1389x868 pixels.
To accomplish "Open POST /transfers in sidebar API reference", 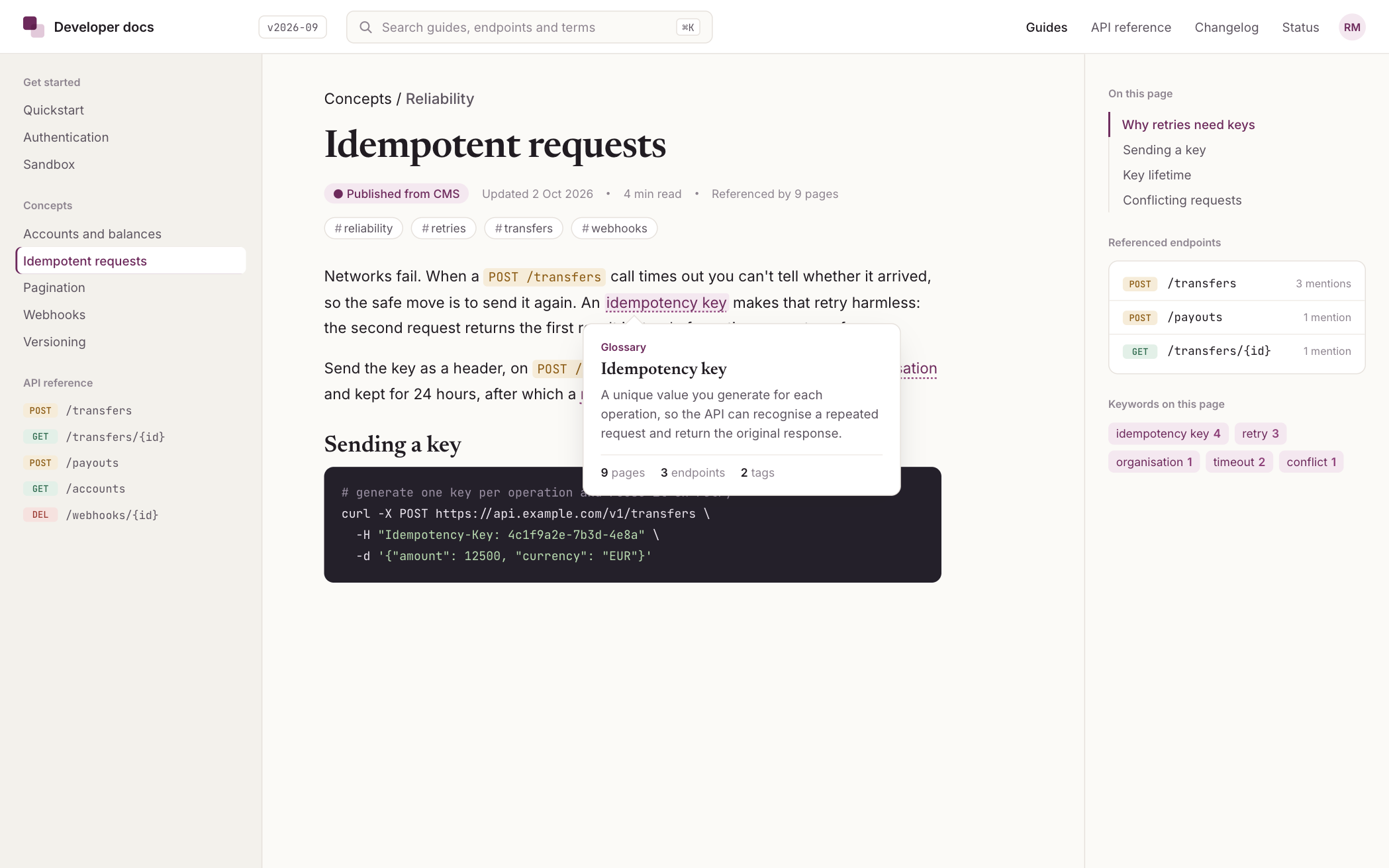I will pyautogui.click(x=78, y=410).
